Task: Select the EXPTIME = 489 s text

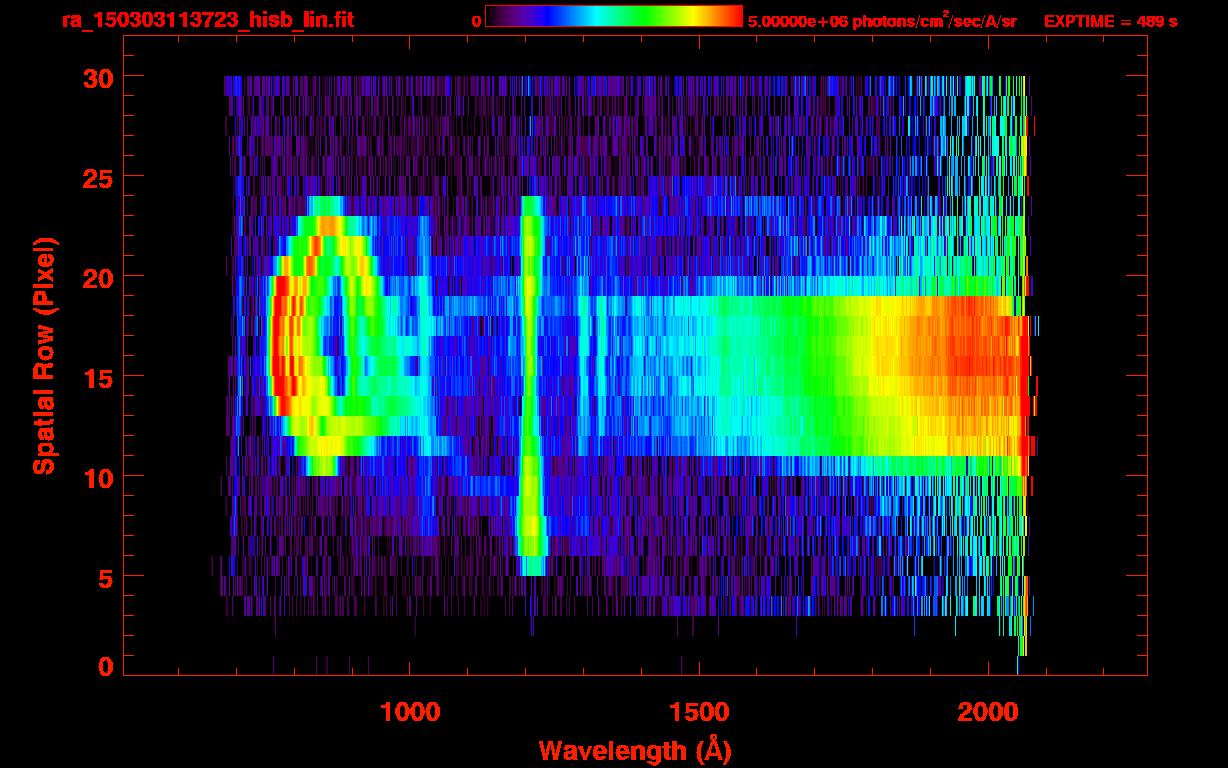Action: coord(1110,21)
